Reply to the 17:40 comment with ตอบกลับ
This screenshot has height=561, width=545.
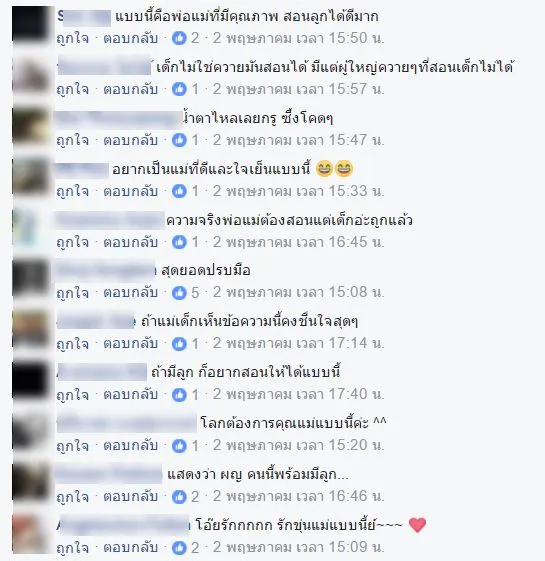[x=131, y=395]
